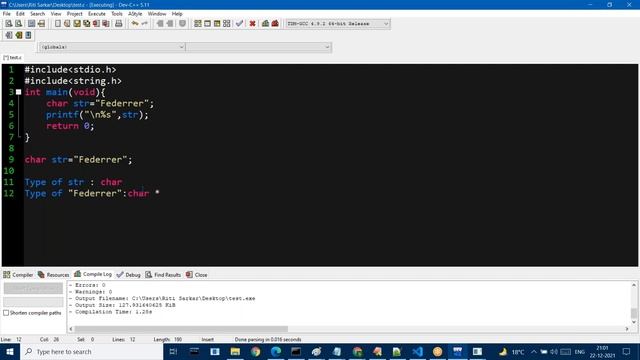The height and width of the screenshot is (360, 640).
Task: Click the Go to line icon
Action: 41,24
